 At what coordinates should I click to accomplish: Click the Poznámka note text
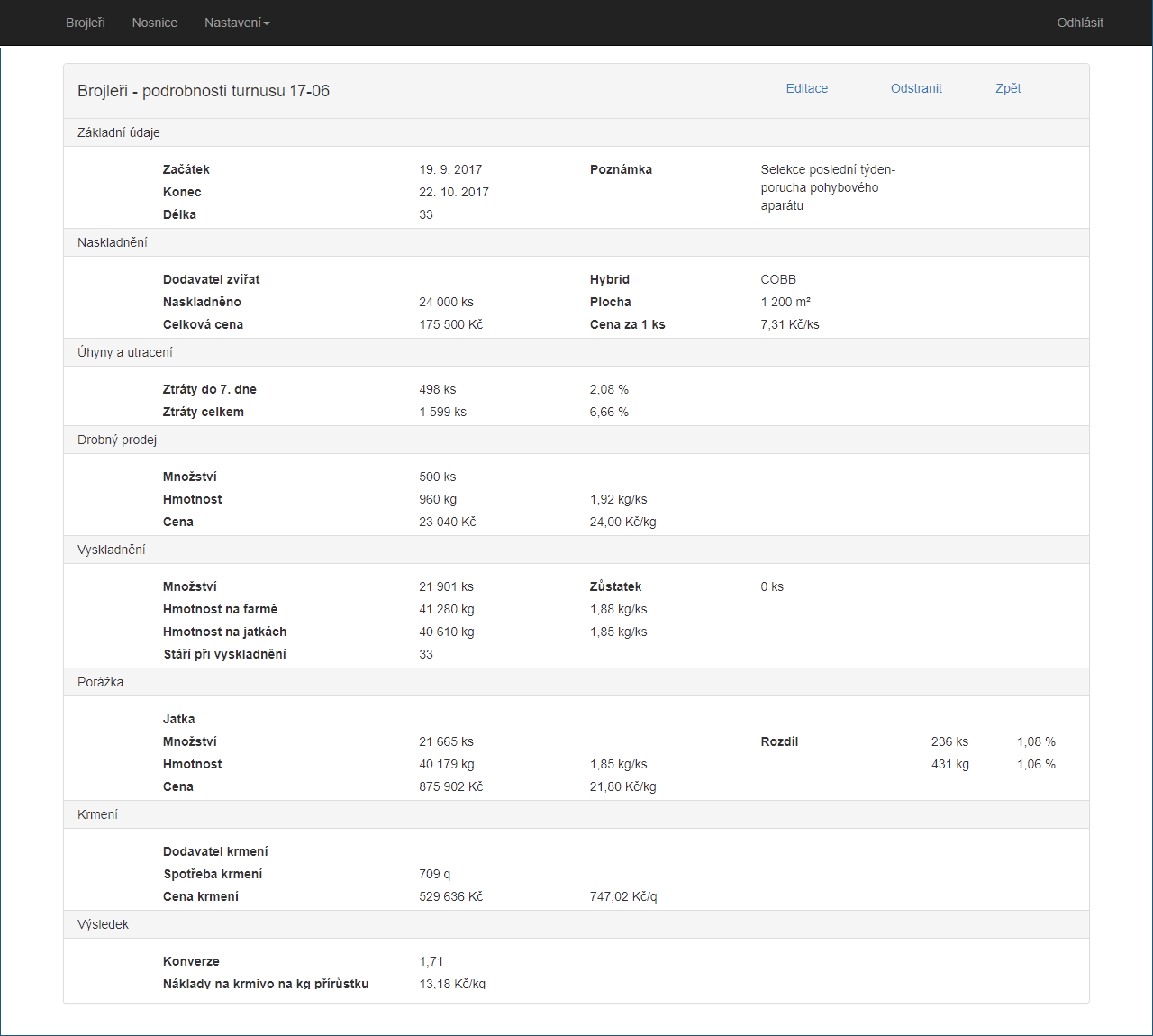(828, 187)
